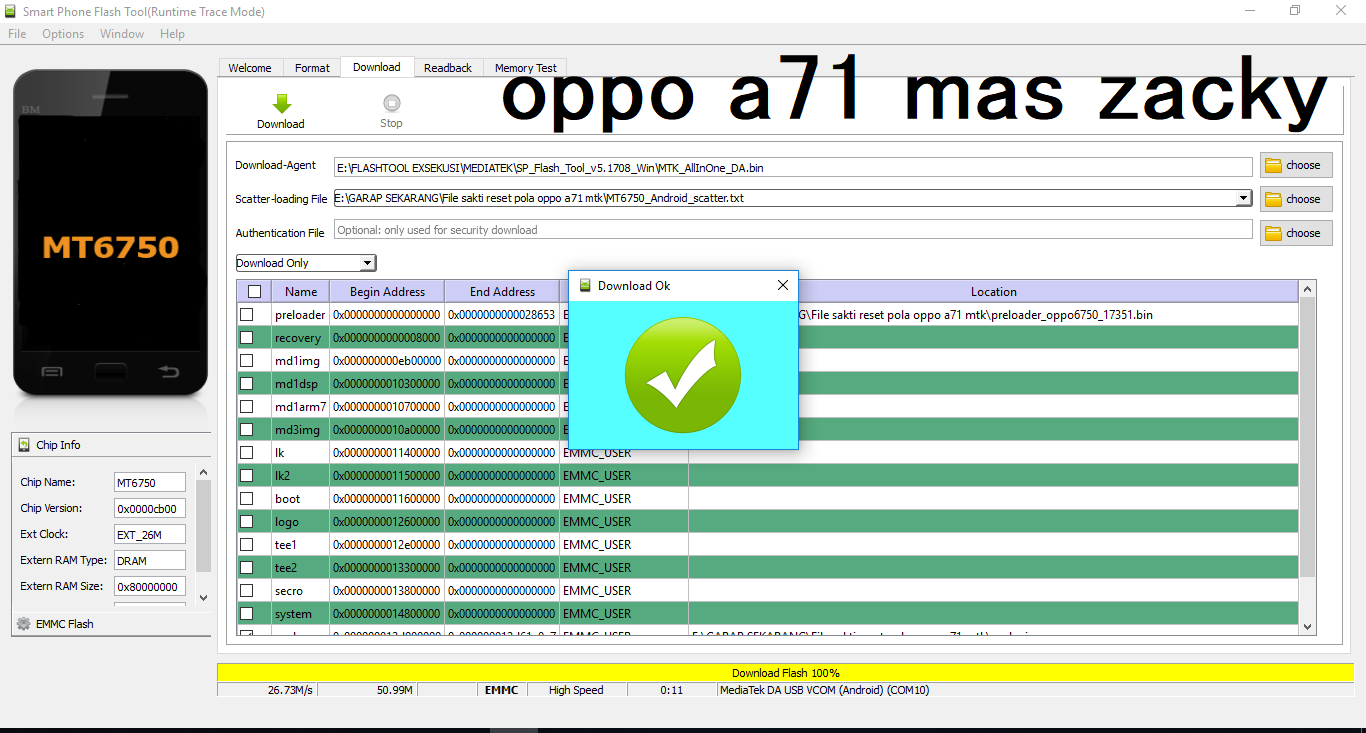The image size is (1366, 733).
Task: Click the Extern RAM Size field 0x80000000
Action: (149, 586)
